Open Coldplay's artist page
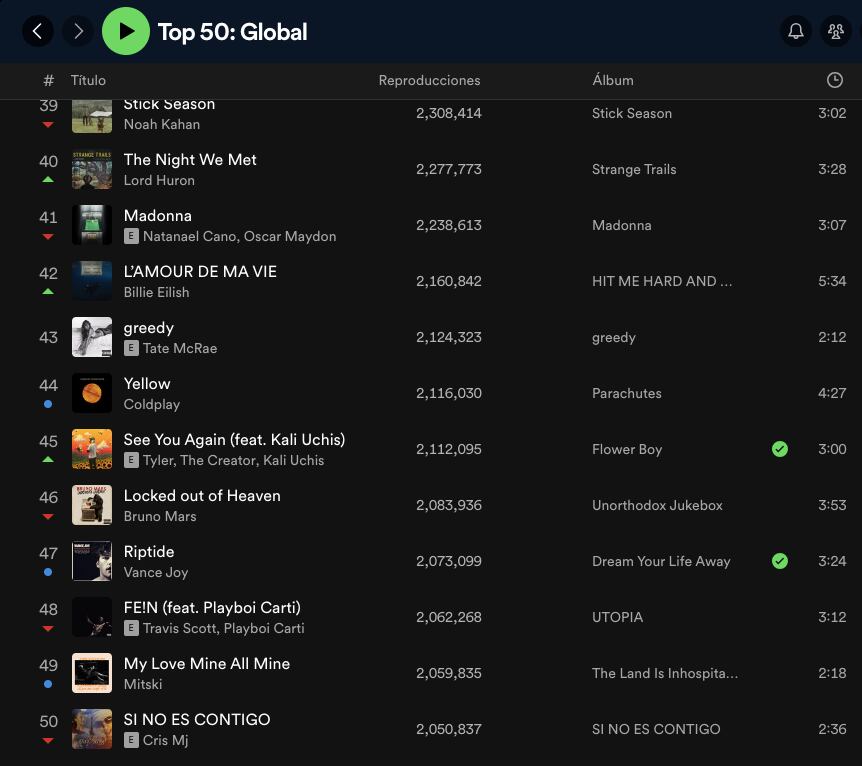862x766 pixels. pyautogui.click(x=156, y=404)
